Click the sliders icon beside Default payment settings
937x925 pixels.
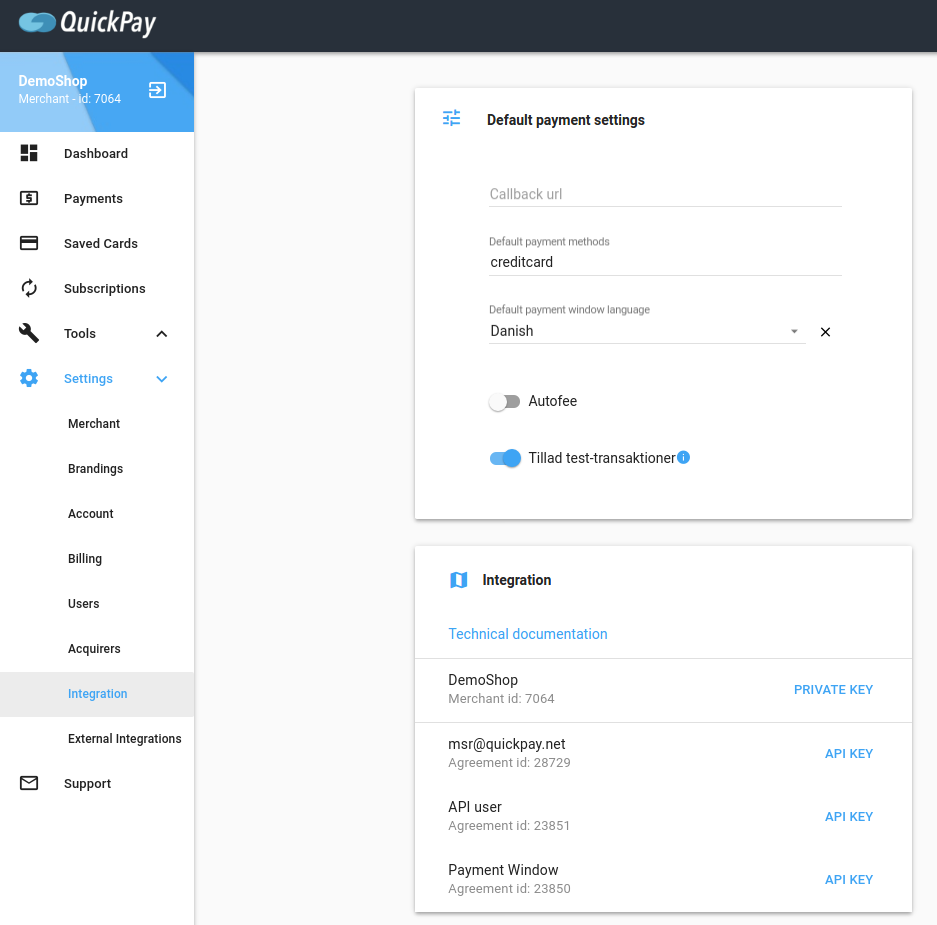pyautogui.click(x=451, y=118)
